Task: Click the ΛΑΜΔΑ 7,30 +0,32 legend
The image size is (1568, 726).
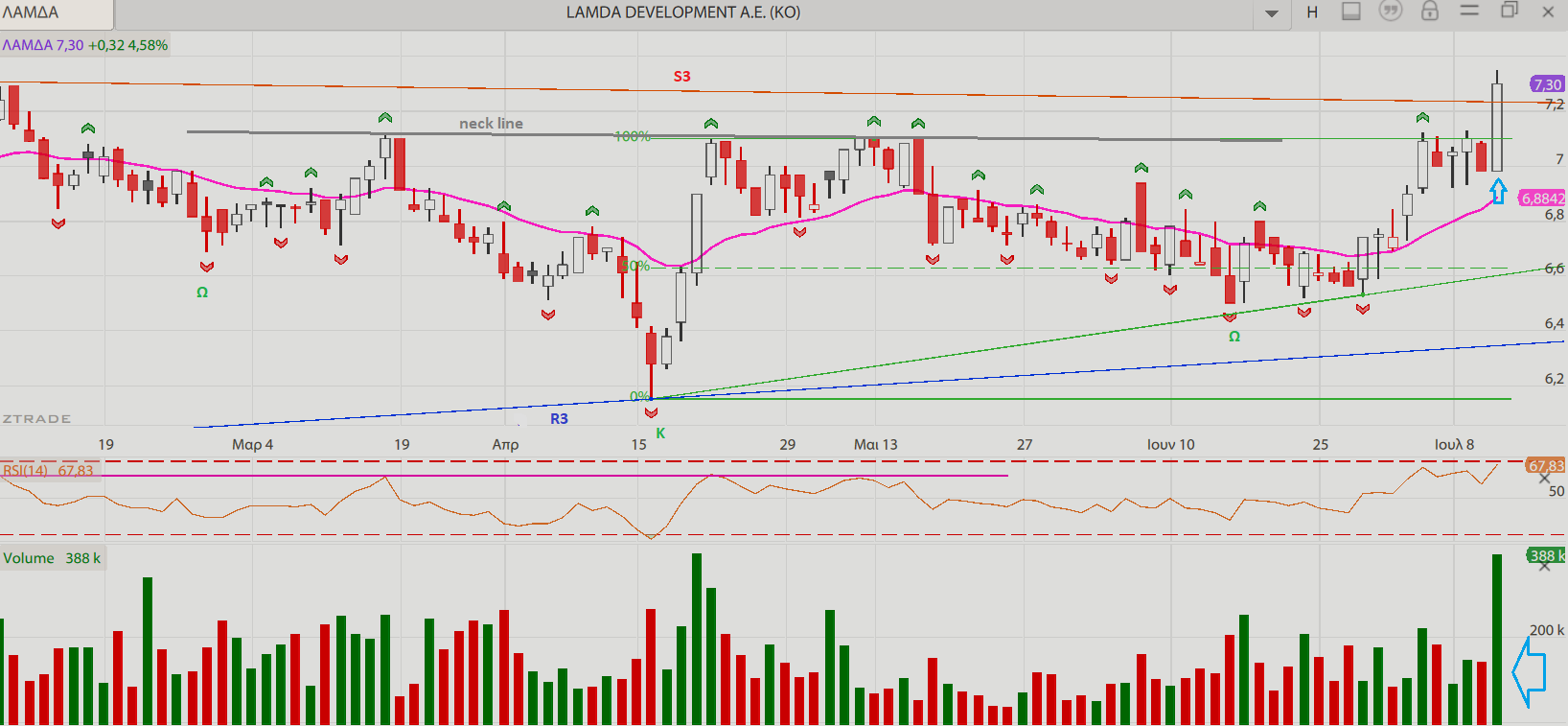Action: 84,45
